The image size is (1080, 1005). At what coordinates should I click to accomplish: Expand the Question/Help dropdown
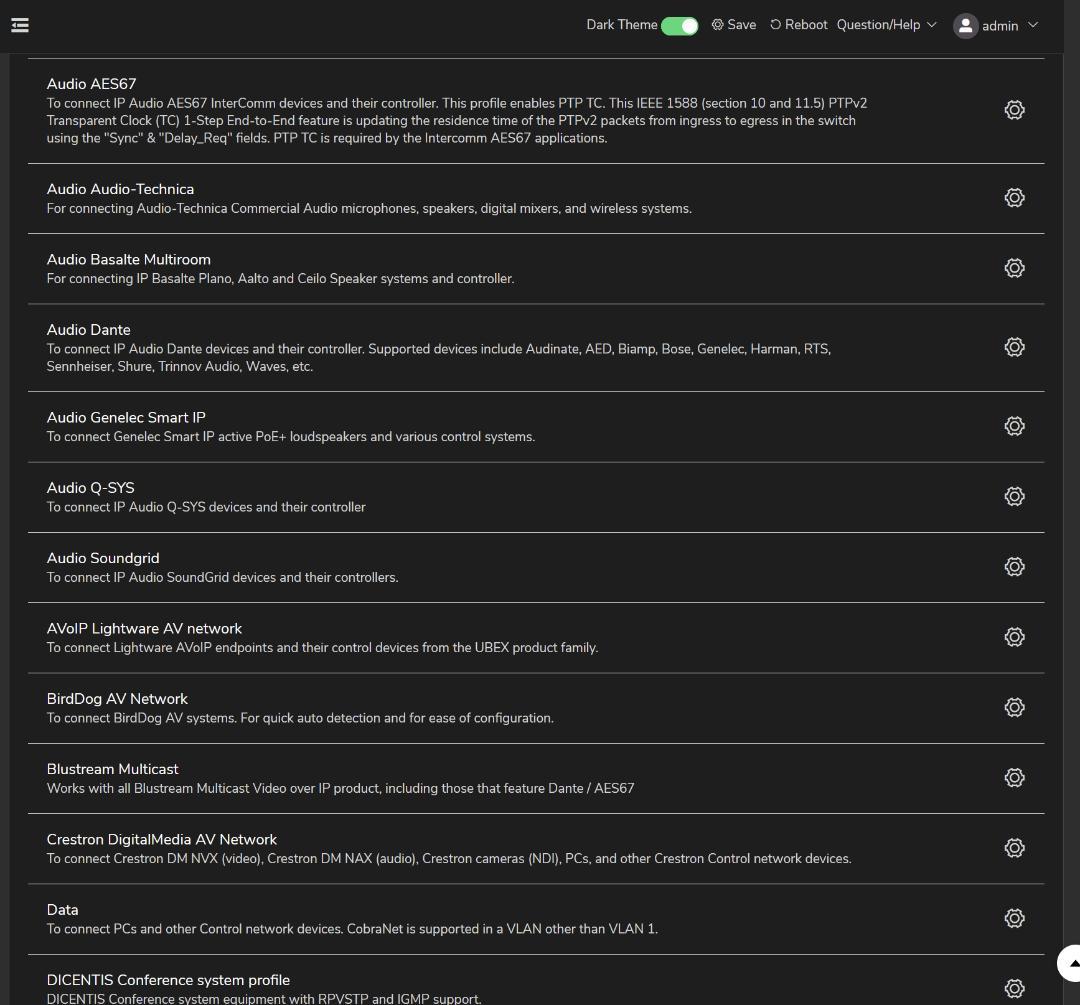(x=886, y=25)
